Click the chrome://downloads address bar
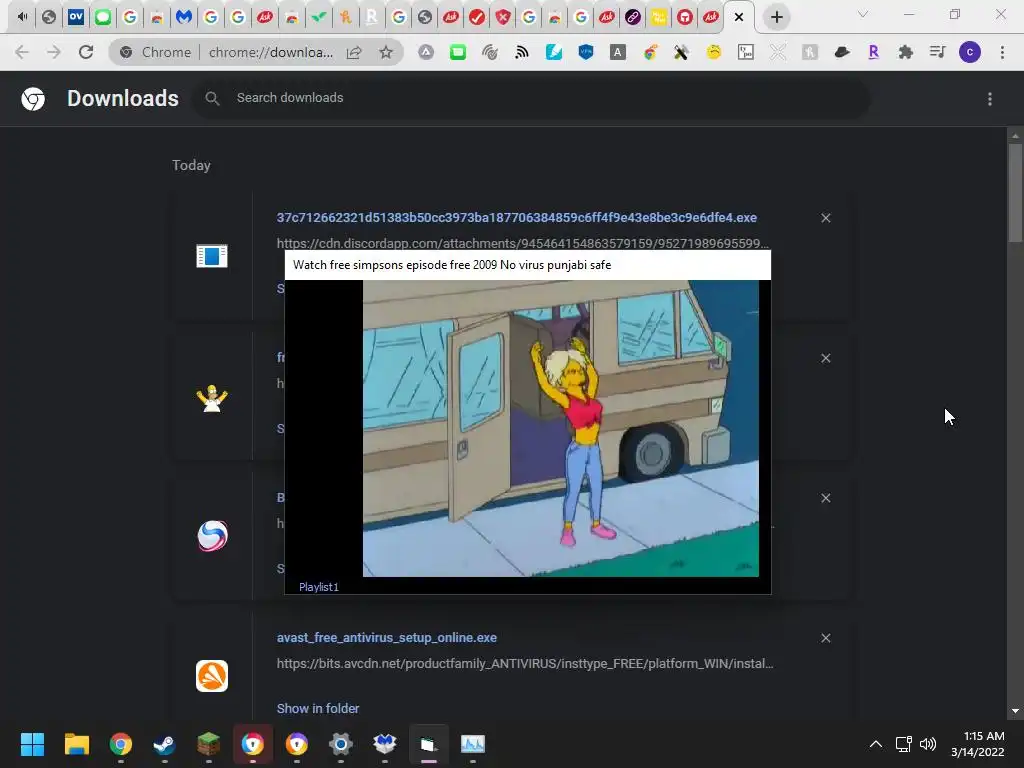This screenshot has height=768, width=1024. (x=270, y=52)
